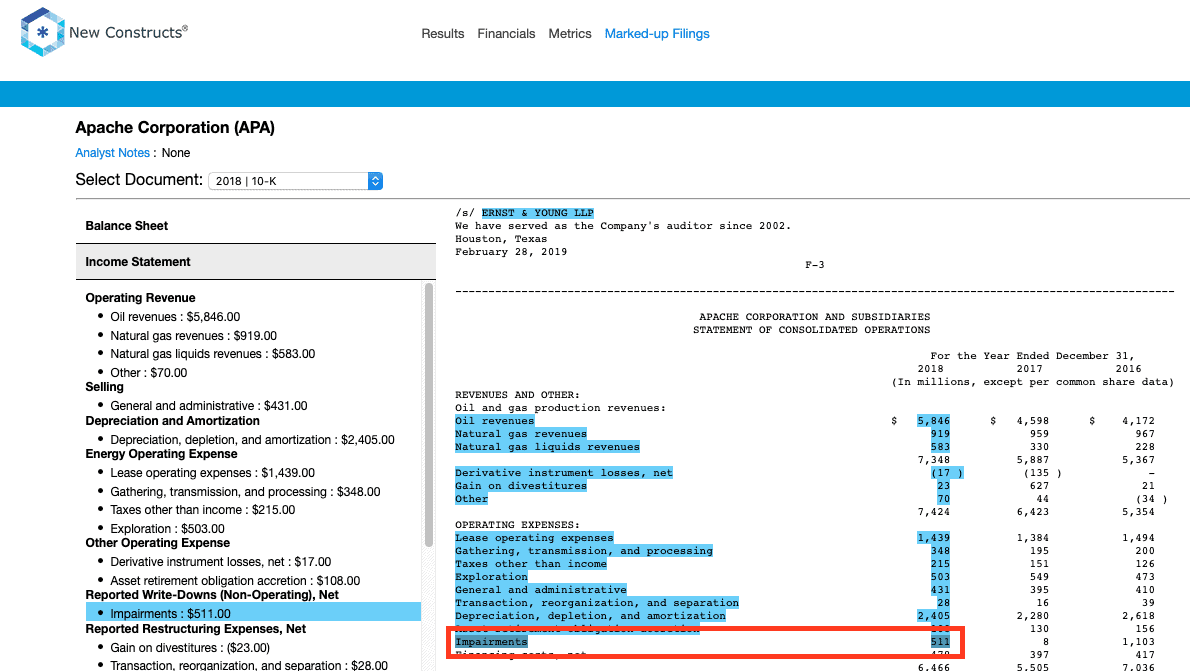Click highlighted Impairments label in filing
Viewport: 1190px width, 671px height.
491,641
